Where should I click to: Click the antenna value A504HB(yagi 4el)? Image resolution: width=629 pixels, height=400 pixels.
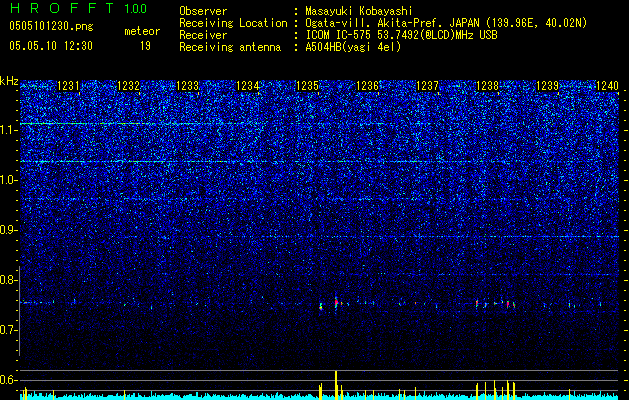tap(353, 47)
